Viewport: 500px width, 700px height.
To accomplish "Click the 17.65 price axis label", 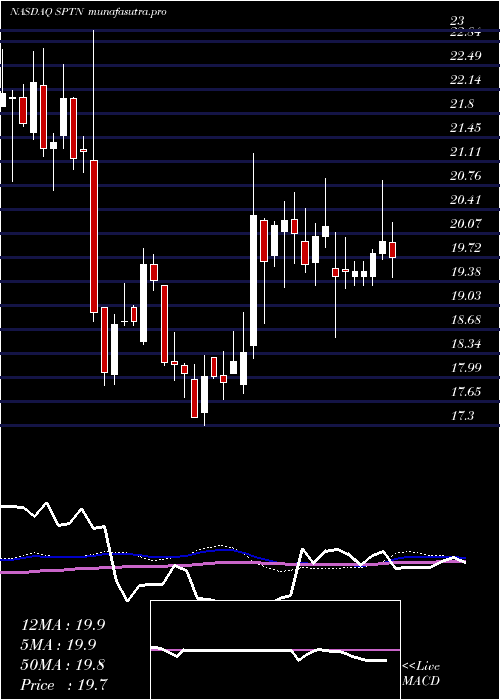I will 466,392.
